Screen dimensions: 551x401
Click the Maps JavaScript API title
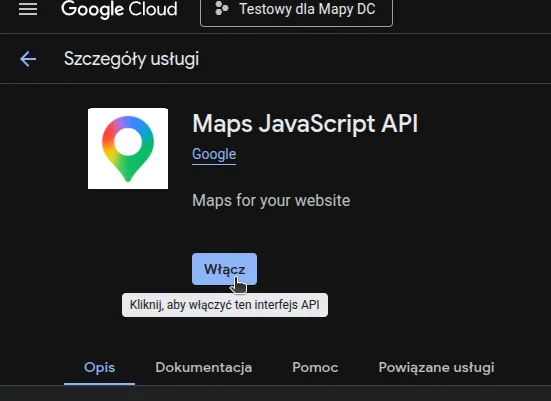[x=305, y=124]
